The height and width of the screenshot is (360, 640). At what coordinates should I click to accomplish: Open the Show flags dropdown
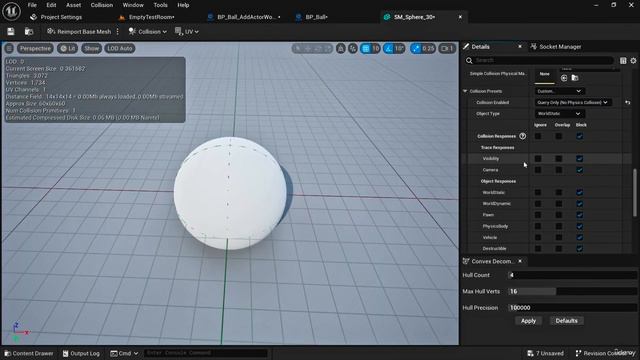[x=91, y=49]
